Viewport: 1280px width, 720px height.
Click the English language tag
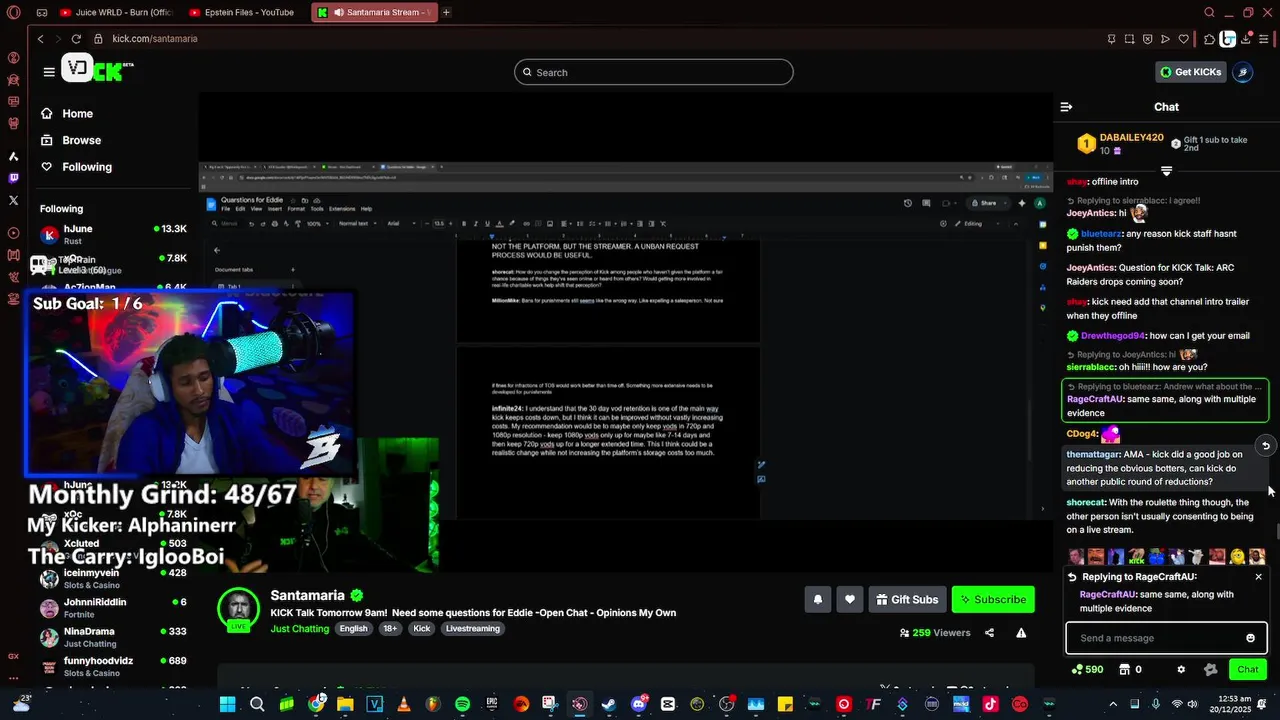[353, 629]
